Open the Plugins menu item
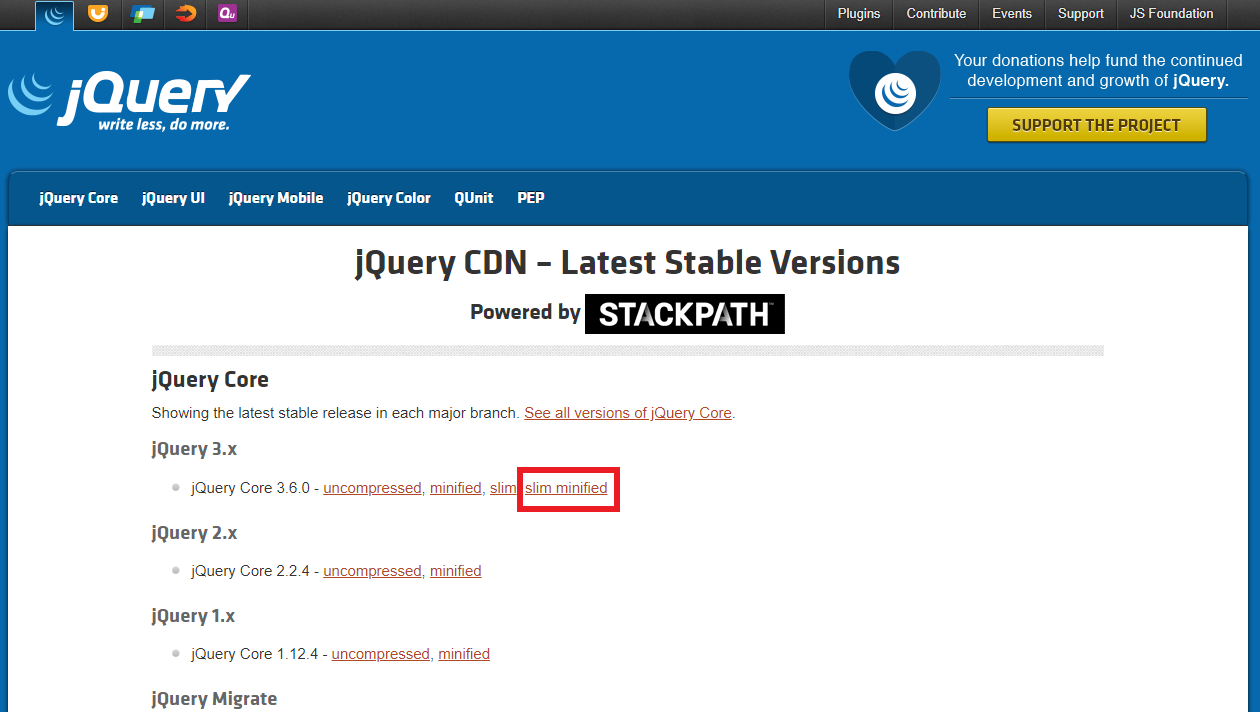 click(x=859, y=14)
